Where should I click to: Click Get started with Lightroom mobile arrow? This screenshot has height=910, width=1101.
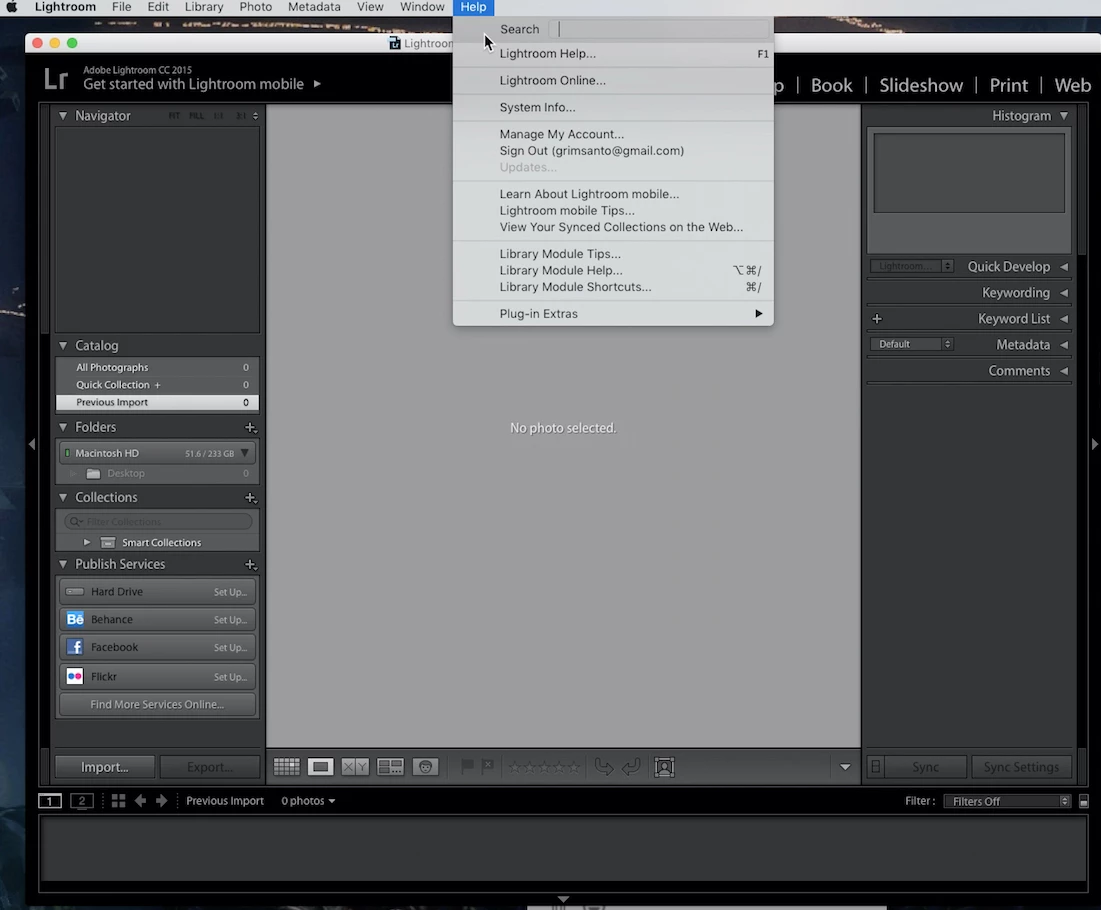[317, 84]
